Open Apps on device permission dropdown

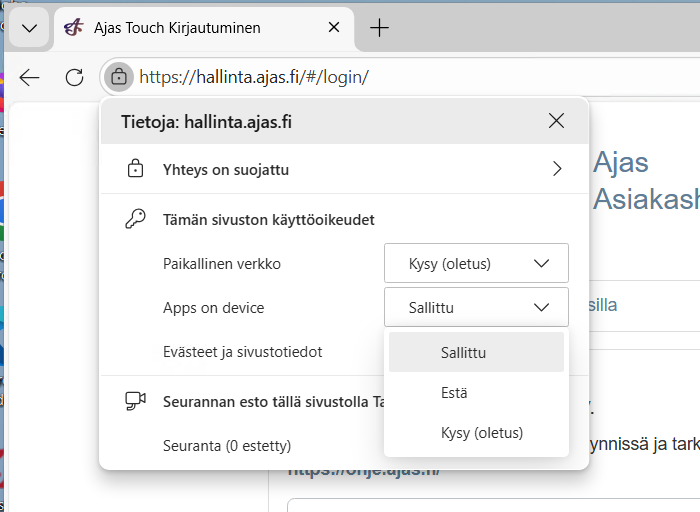[476, 308]
